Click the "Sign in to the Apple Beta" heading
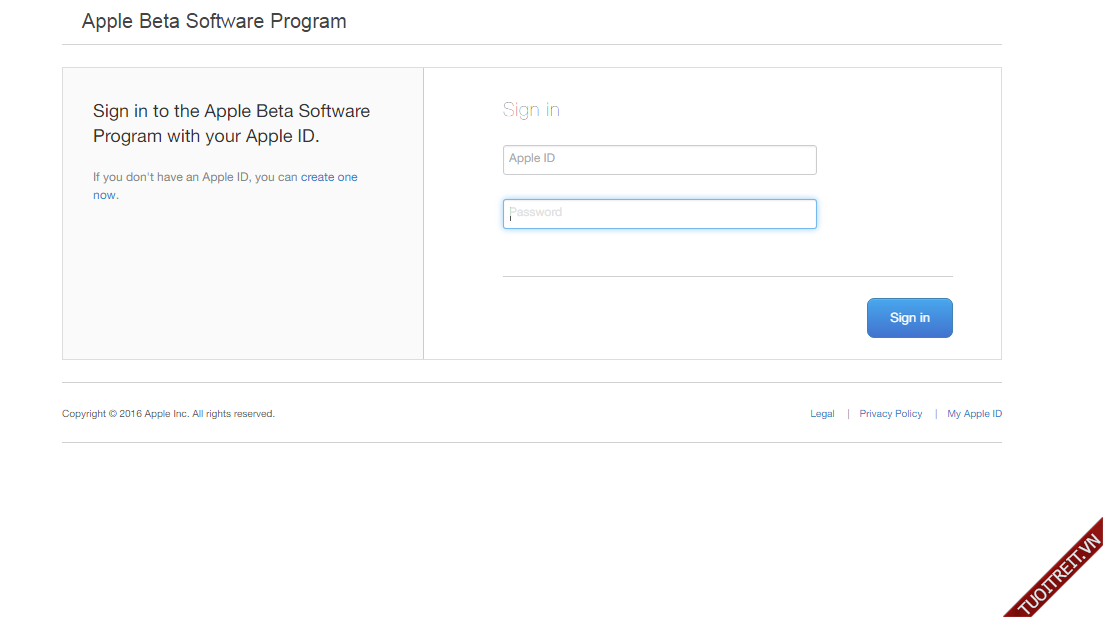 pyautogui.click(x=231, y=111)
